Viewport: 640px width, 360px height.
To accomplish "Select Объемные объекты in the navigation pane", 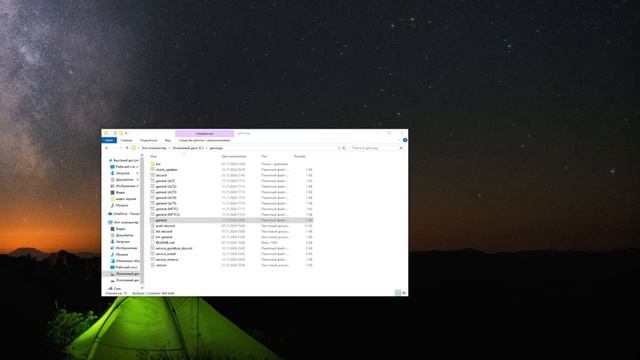I will tap(127, 260).
